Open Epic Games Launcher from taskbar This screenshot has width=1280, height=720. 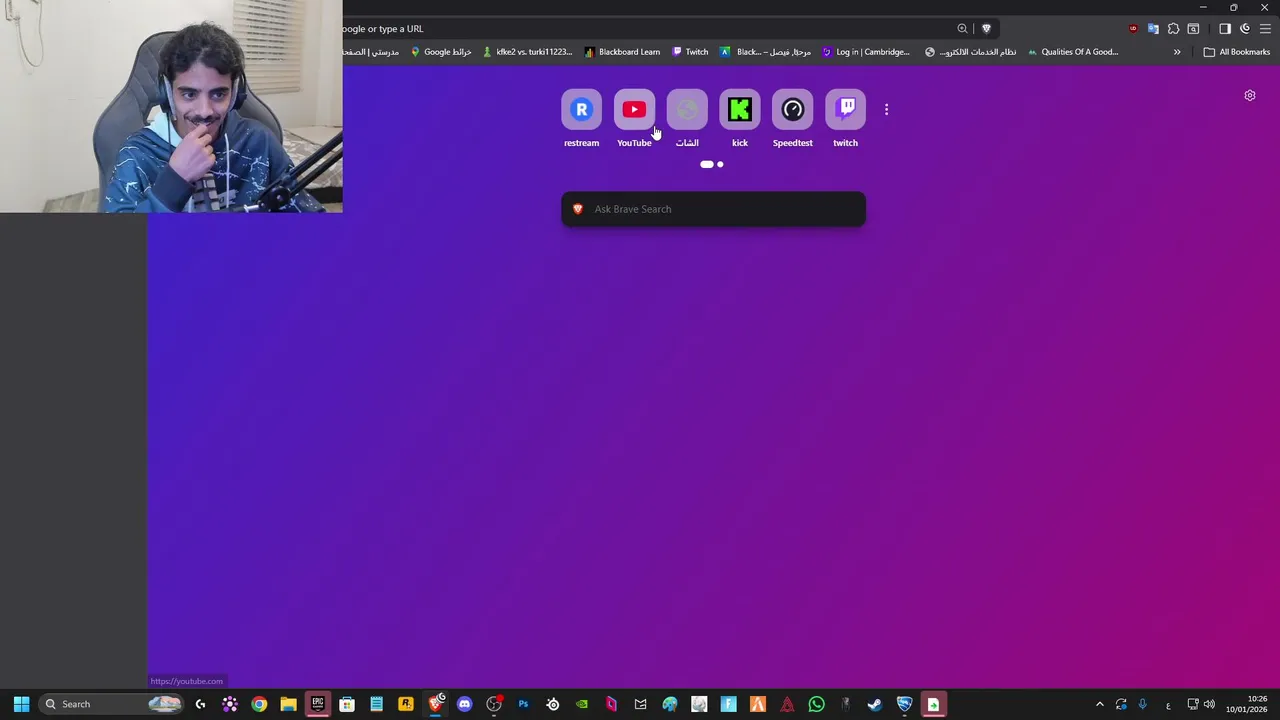tap(318, 704)
